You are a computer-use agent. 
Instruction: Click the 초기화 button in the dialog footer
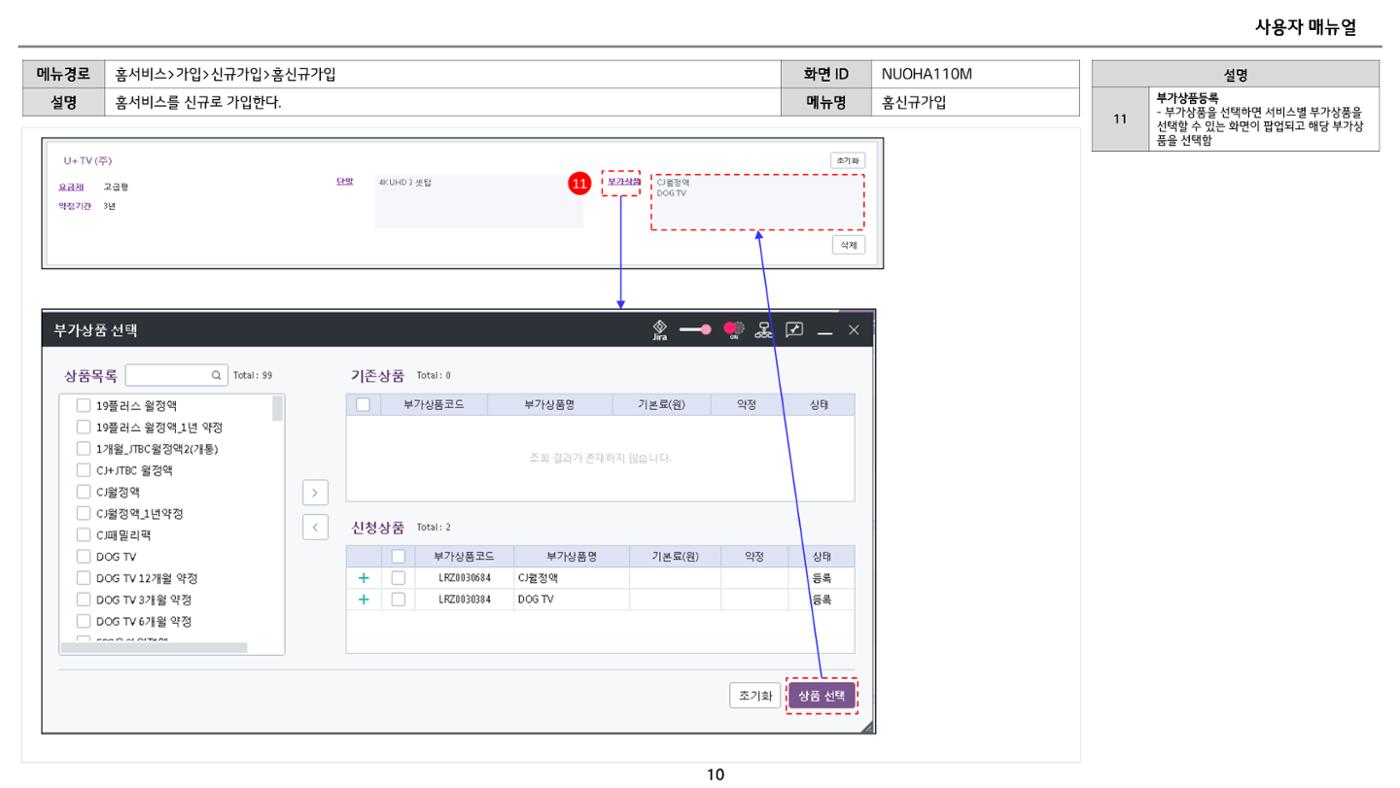tap(755, 697)
